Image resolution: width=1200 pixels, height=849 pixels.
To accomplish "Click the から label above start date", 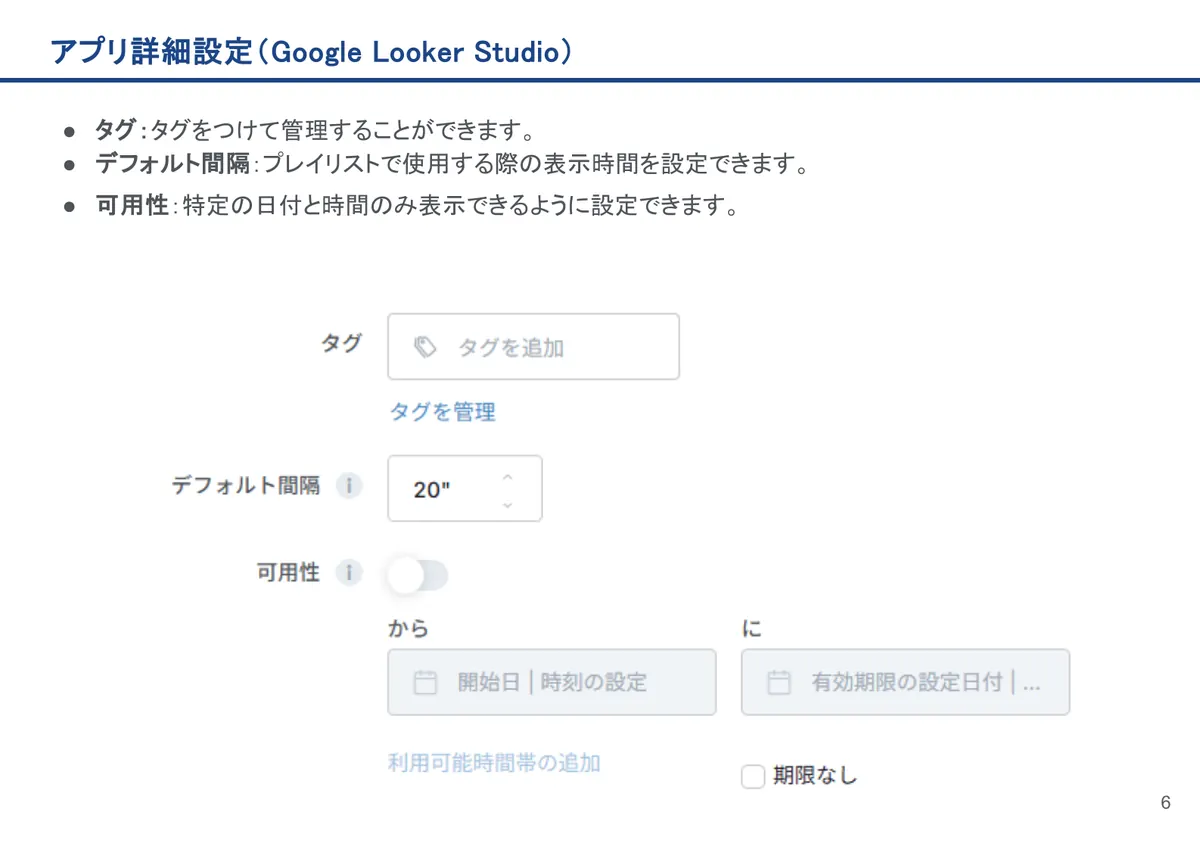I will click(x=408, y=628).
